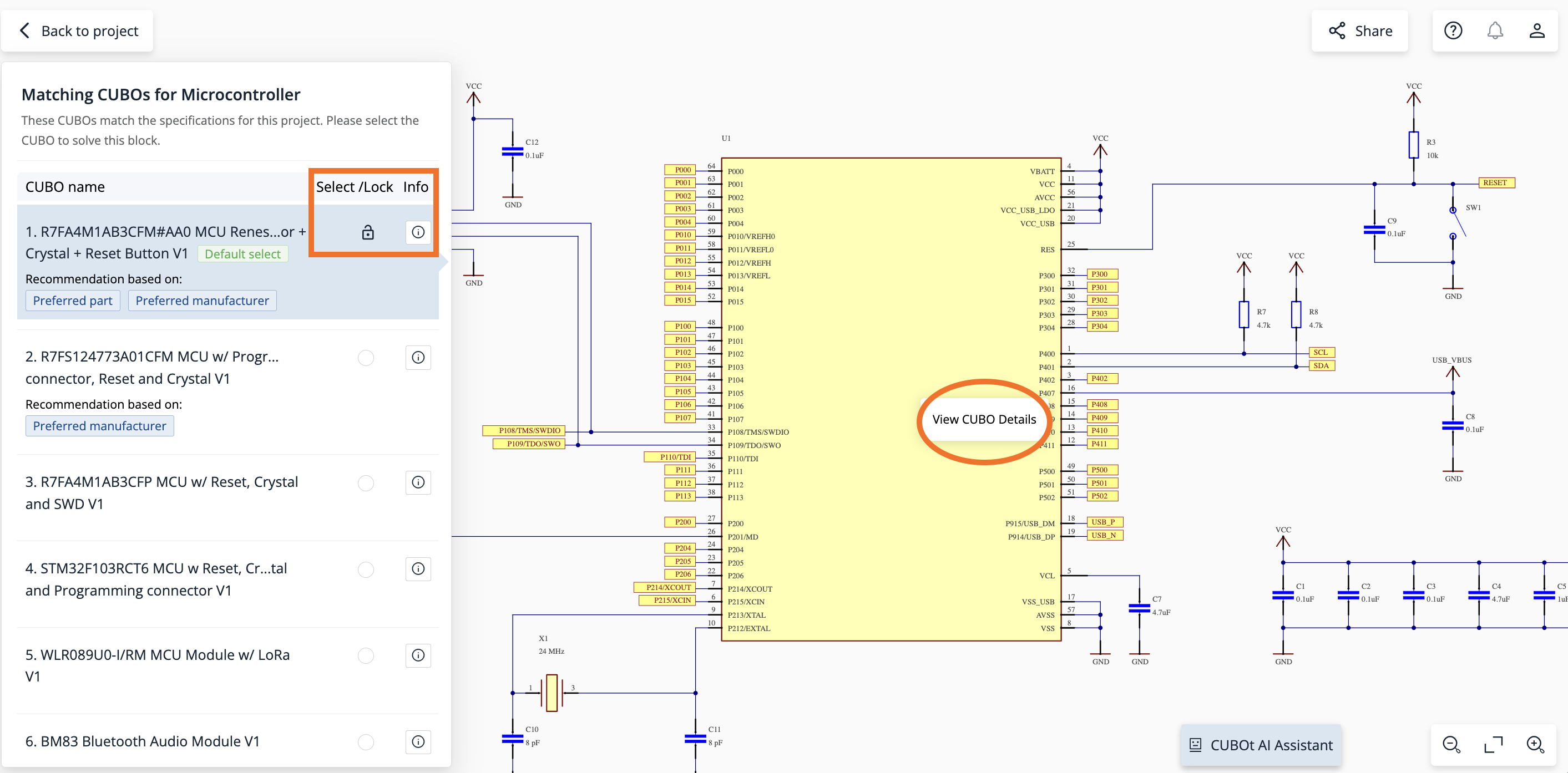Click the Info column header

(x=416, y=187)
